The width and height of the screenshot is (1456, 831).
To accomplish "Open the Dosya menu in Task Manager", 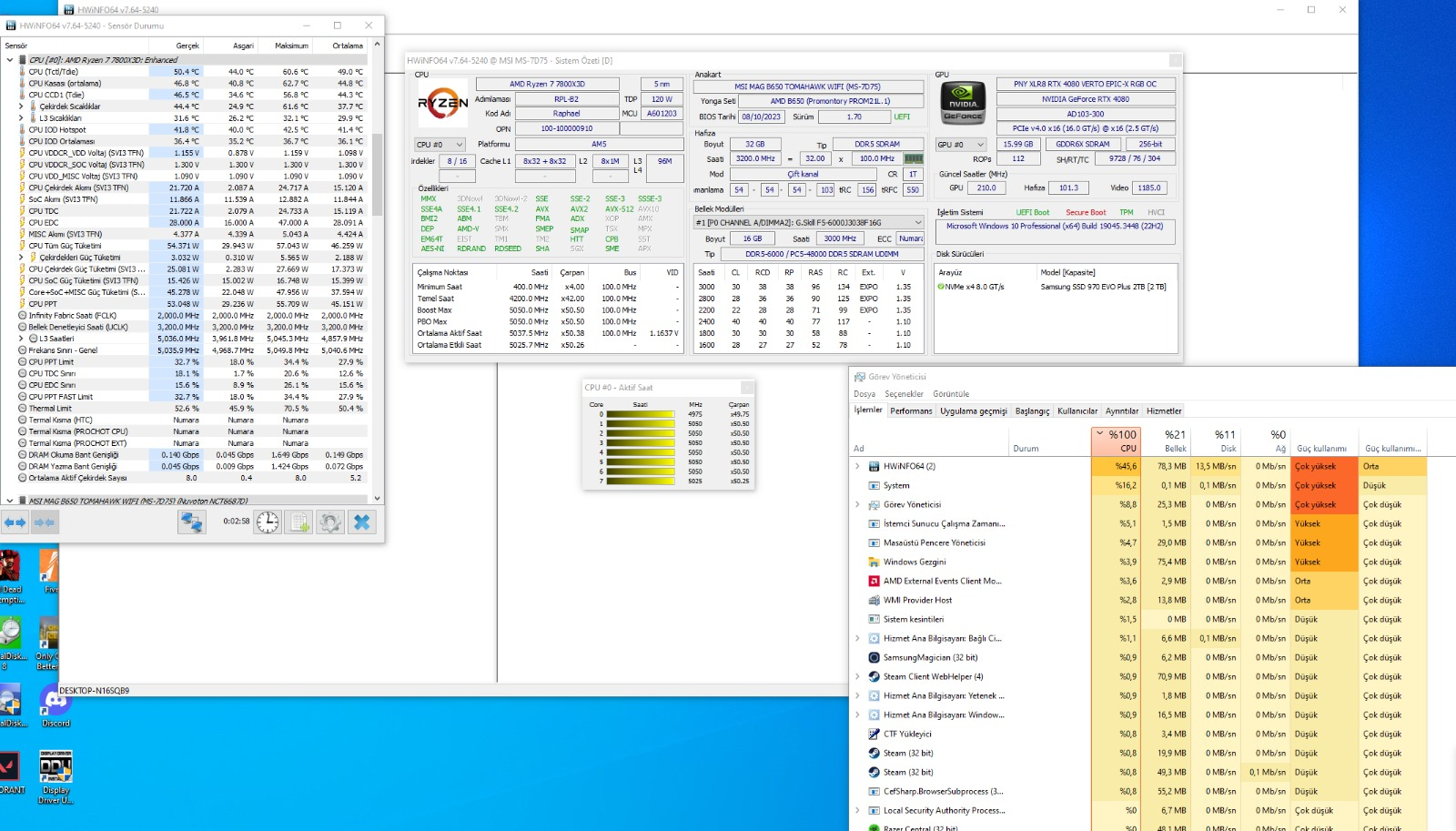I will click(x=864, y=394).
